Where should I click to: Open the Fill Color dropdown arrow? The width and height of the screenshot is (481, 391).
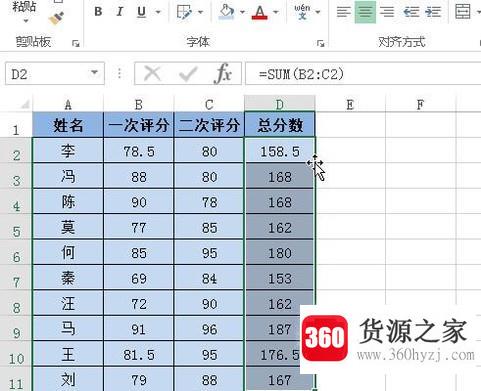click(242, 12)
